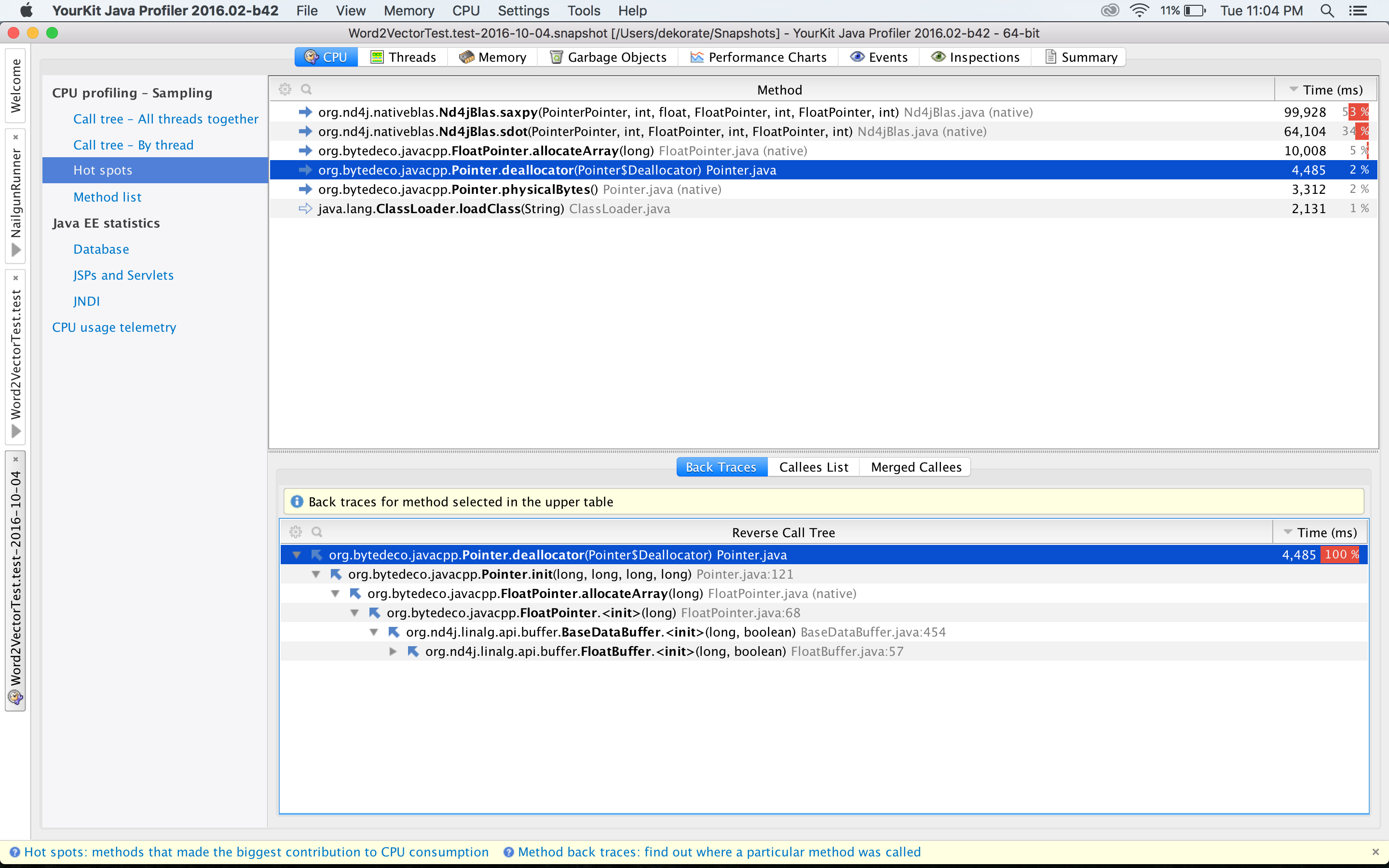
Task: Open the Hot spots table settings gear
Action: [x=285, y=89]
